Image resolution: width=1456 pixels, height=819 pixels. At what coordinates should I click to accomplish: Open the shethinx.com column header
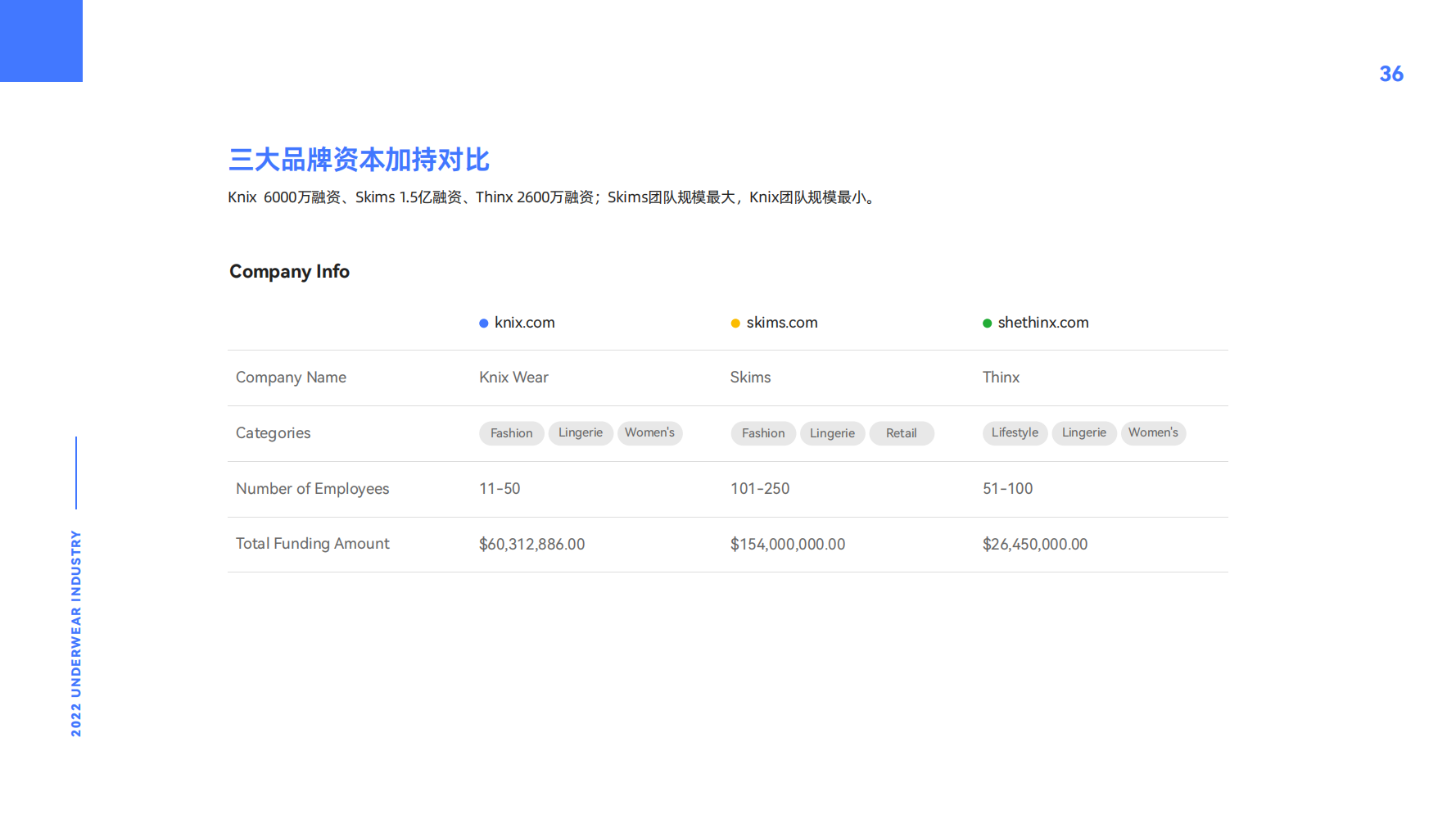click(1043, 323)
